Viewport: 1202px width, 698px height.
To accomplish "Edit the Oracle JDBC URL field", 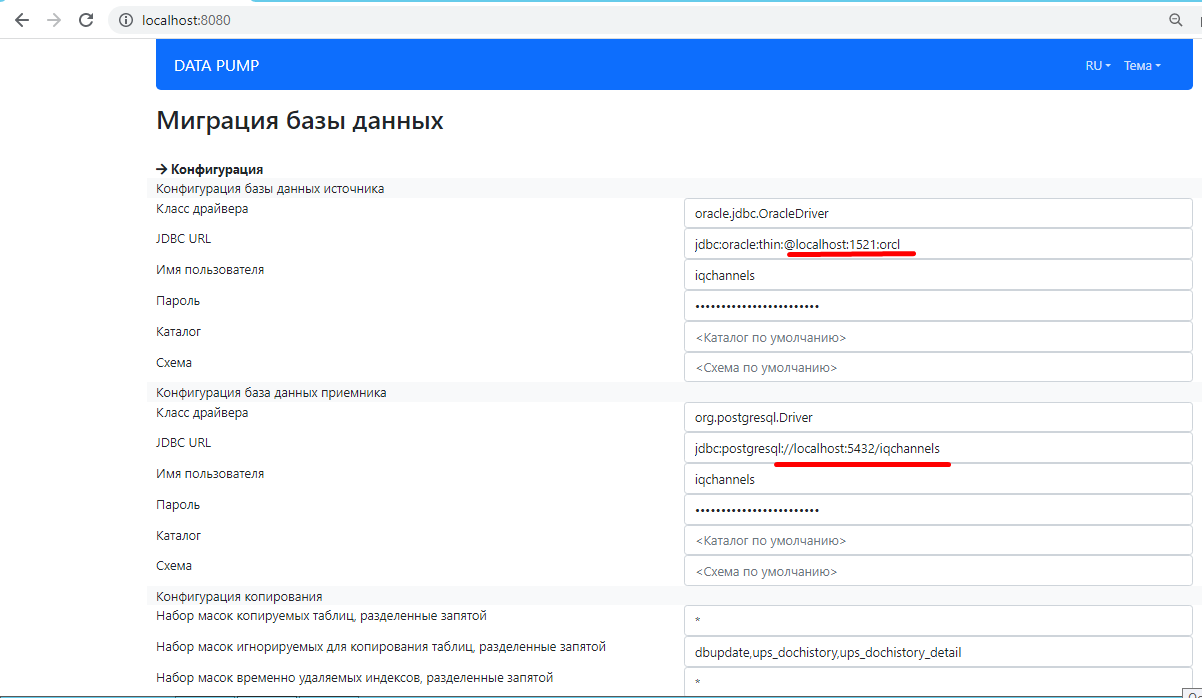I will click(x=938, y=244).
